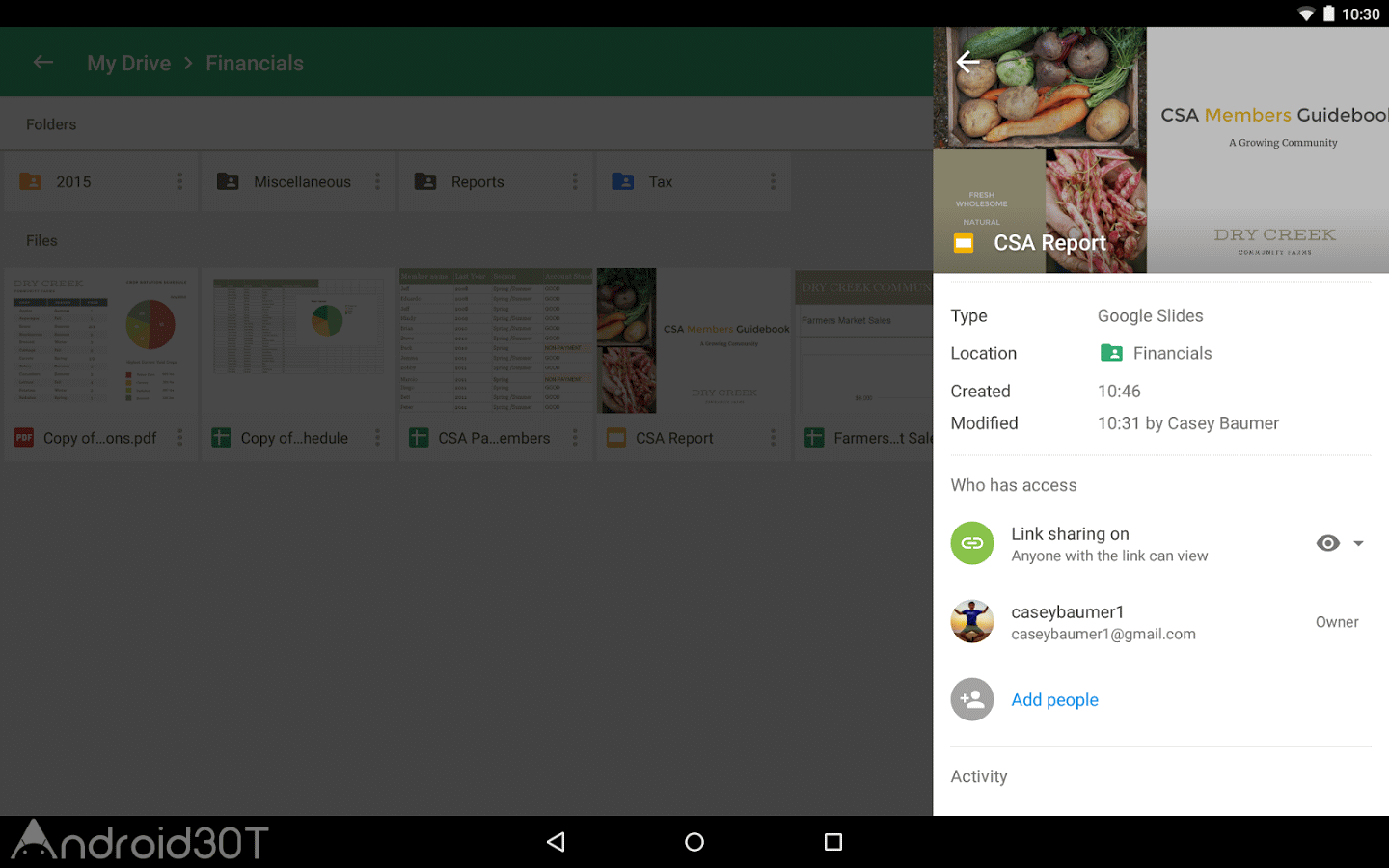Click the Activity section heading
This screenshot has width=1389, height=868.
pos(979,776)
